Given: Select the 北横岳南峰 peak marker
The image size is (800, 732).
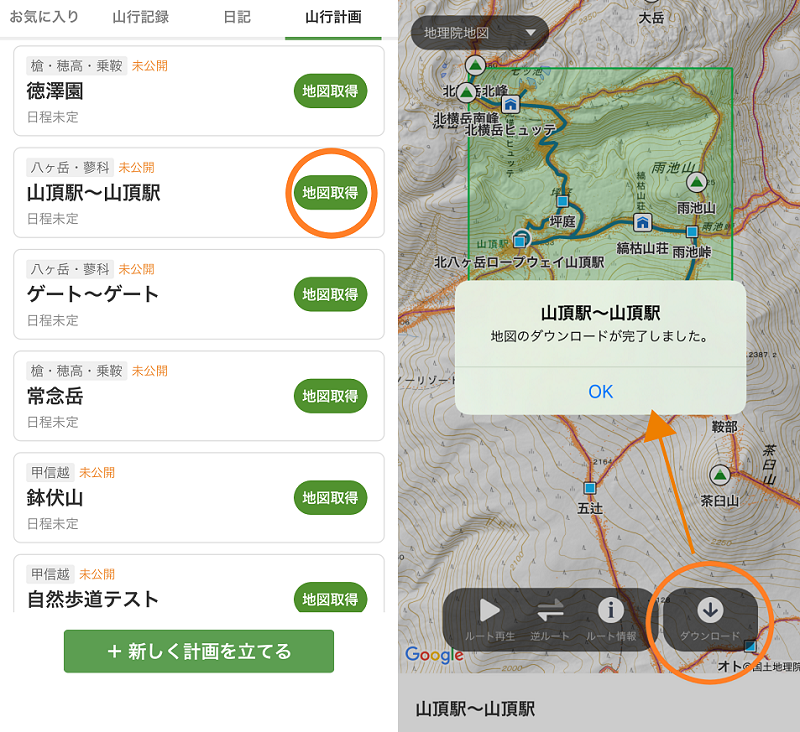Looking at the screenshot, I should pos(466,92).
